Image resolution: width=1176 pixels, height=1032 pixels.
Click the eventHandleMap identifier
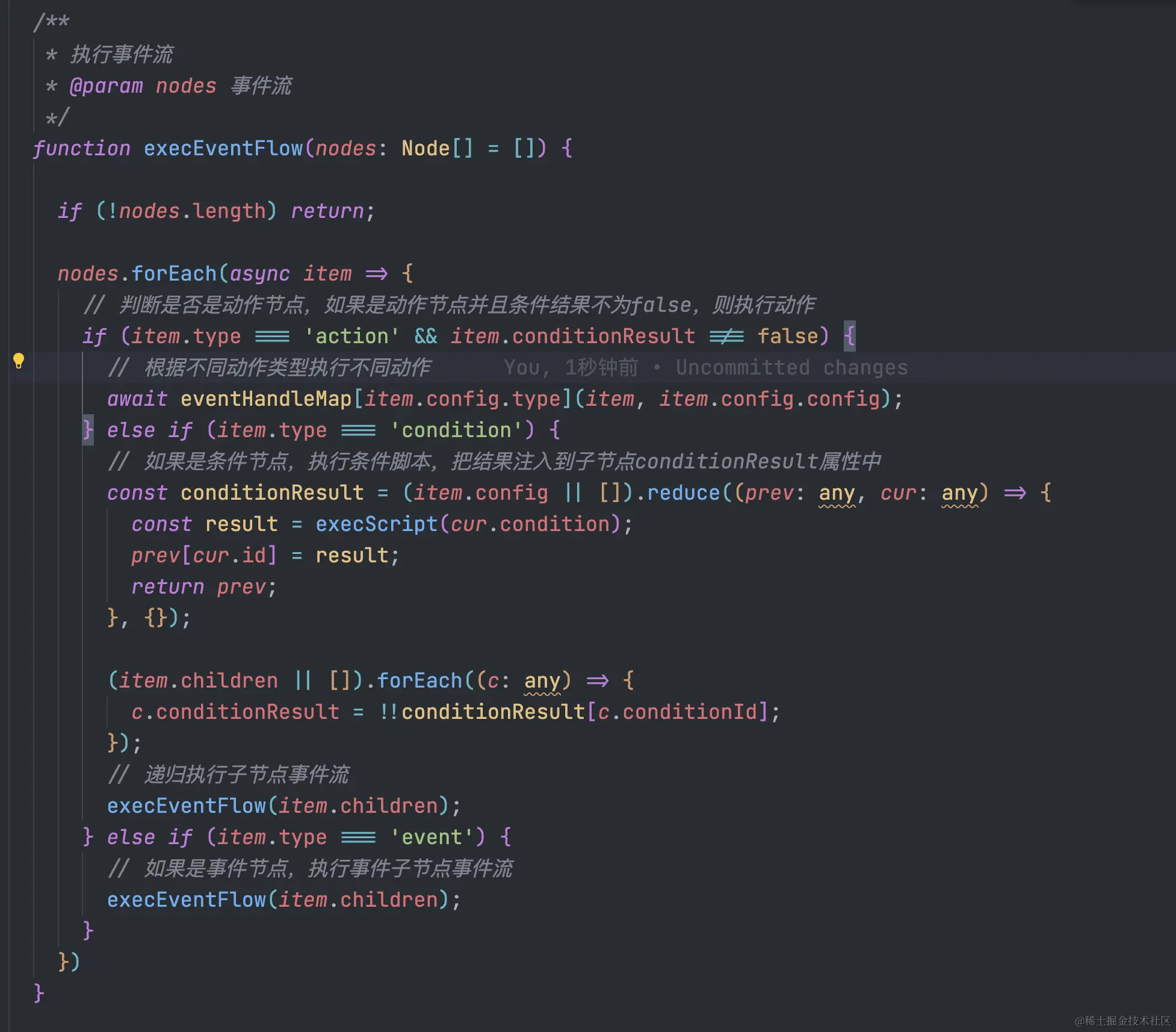point(266,399)
